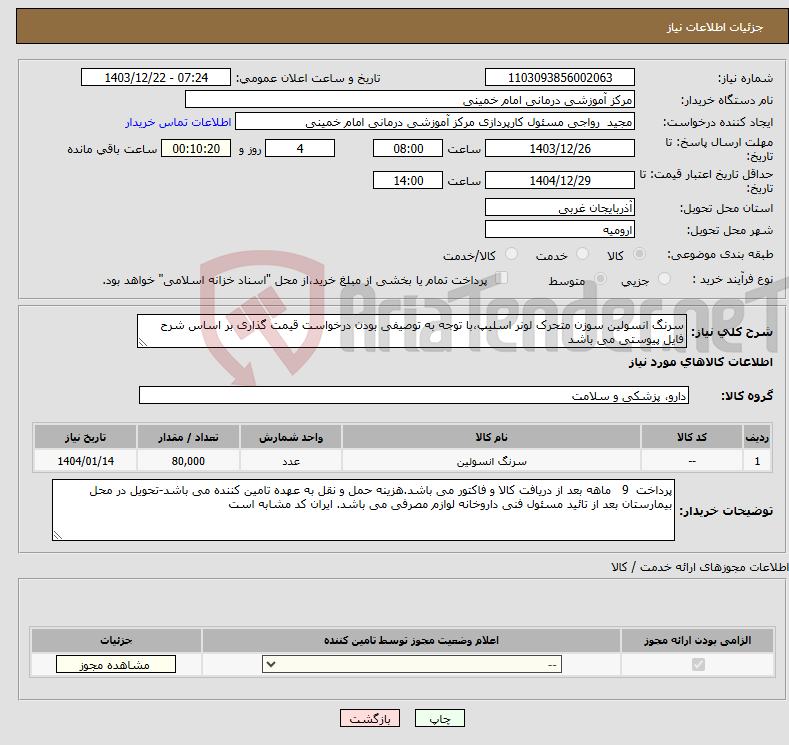Click the کد کالا column header
Viewport: 789px width, 745px height.
pyautogui.click(x=692, y=437)
